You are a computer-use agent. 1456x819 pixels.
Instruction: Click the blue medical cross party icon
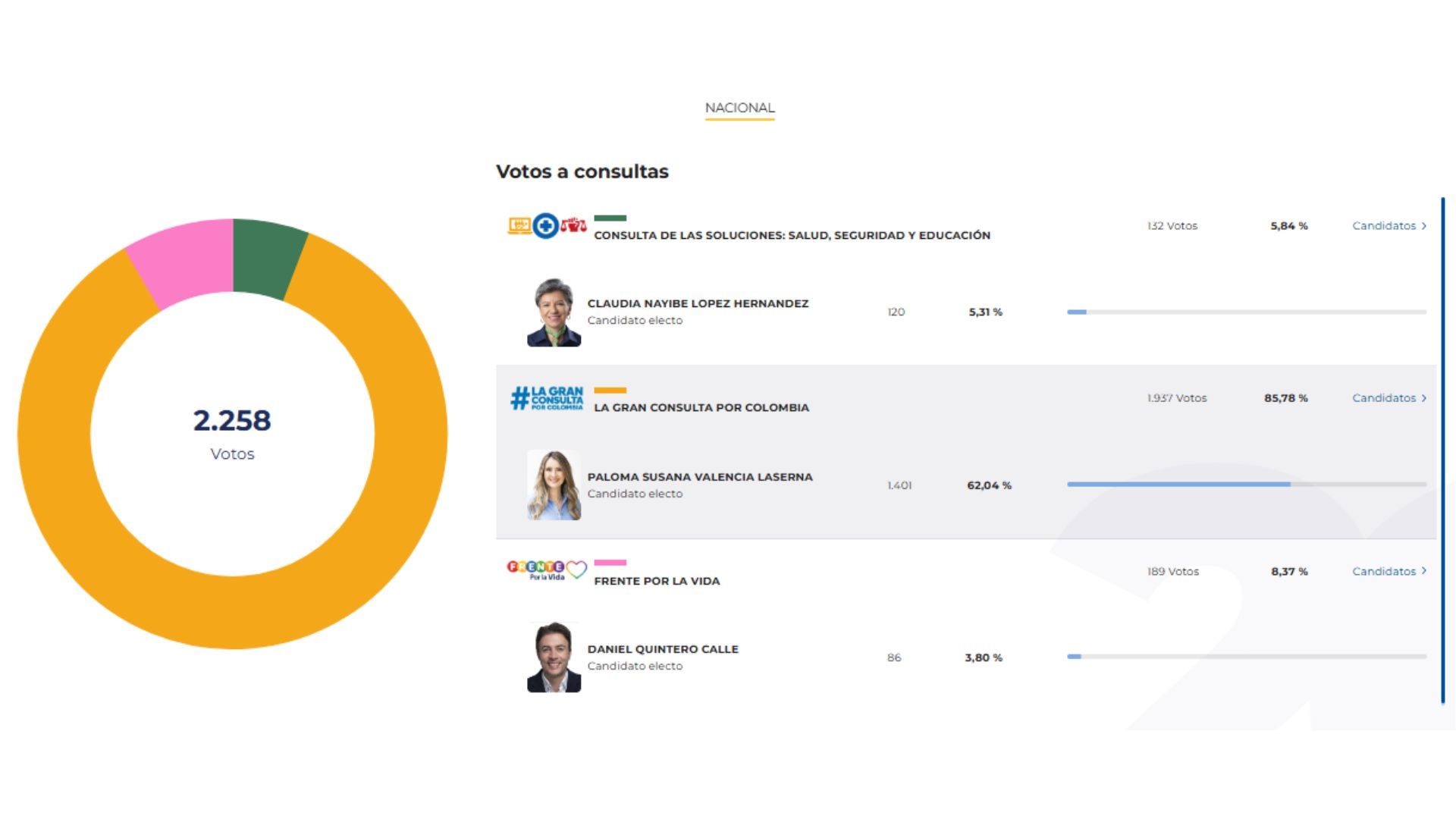click(x=545, y=226)
